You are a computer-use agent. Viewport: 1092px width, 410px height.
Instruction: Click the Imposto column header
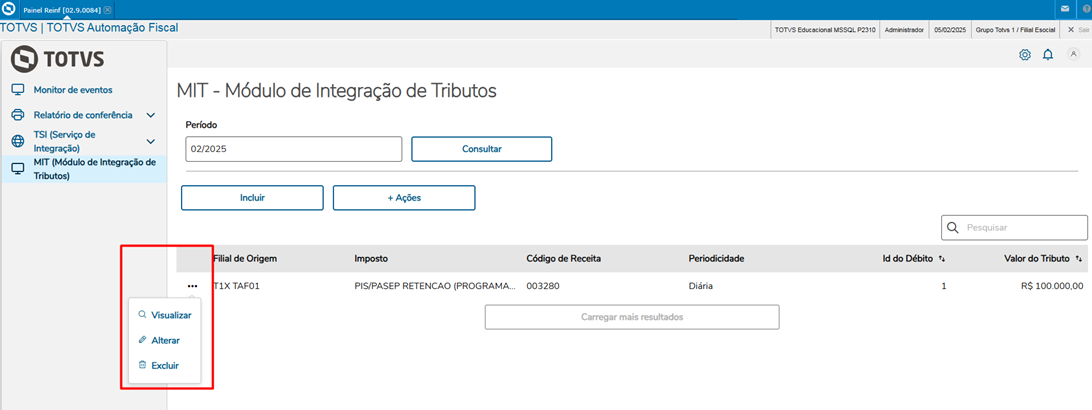371,259
